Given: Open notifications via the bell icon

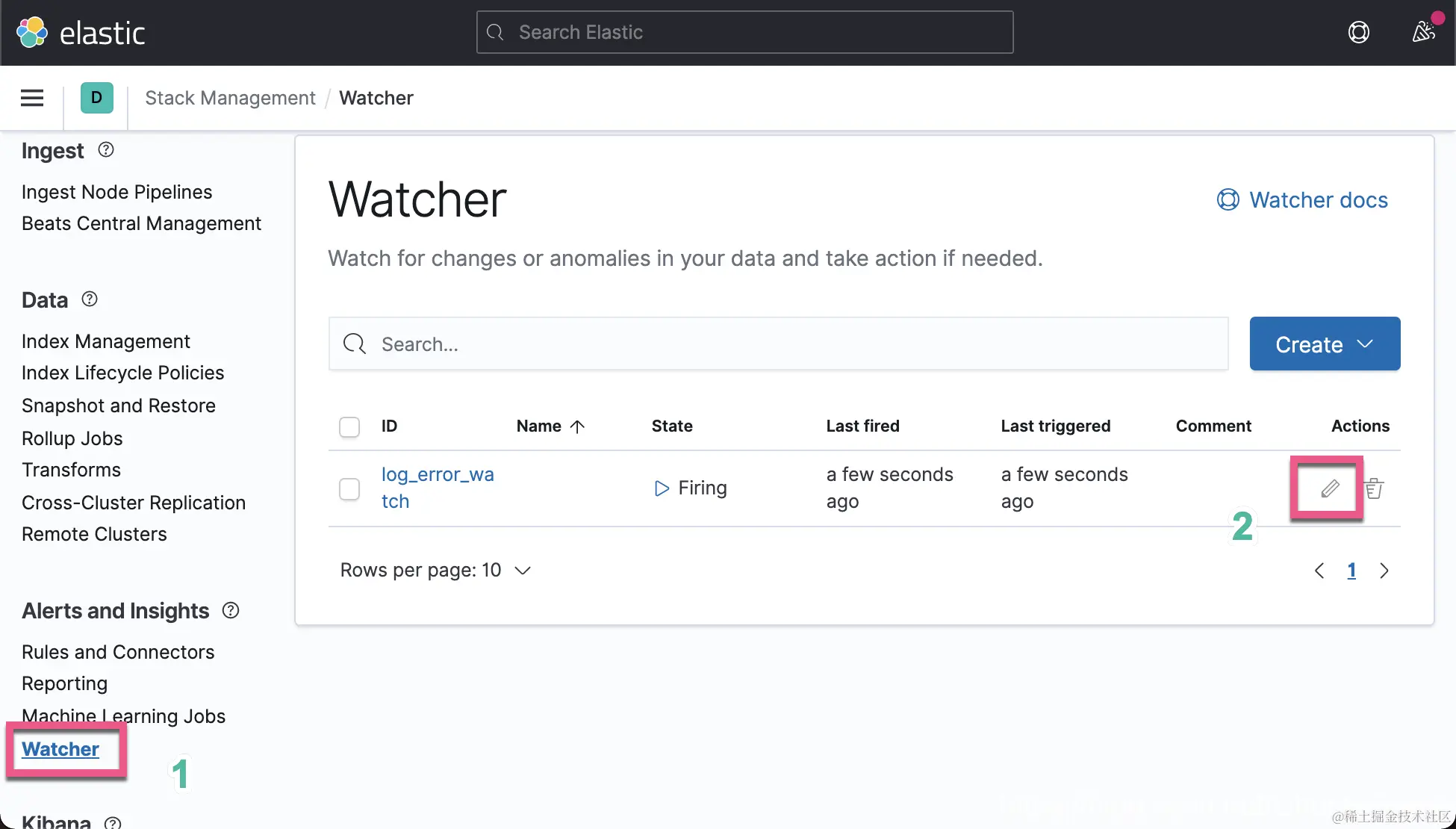Looking at the screenshot, I should tap(1422, 32).
